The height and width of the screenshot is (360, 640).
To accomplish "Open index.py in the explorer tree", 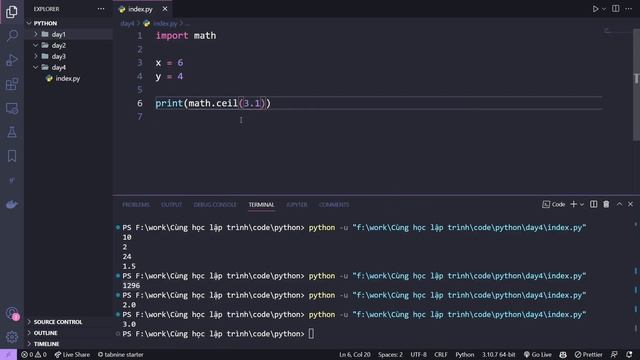I will (x=69, y=78).
